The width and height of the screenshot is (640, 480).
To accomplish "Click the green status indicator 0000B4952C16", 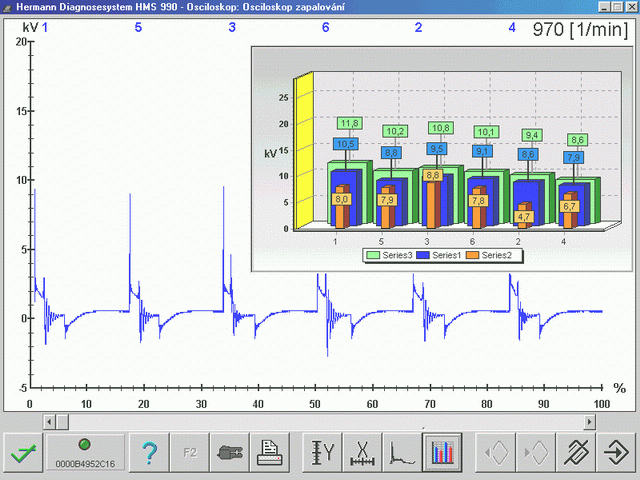I will [85, 453].
